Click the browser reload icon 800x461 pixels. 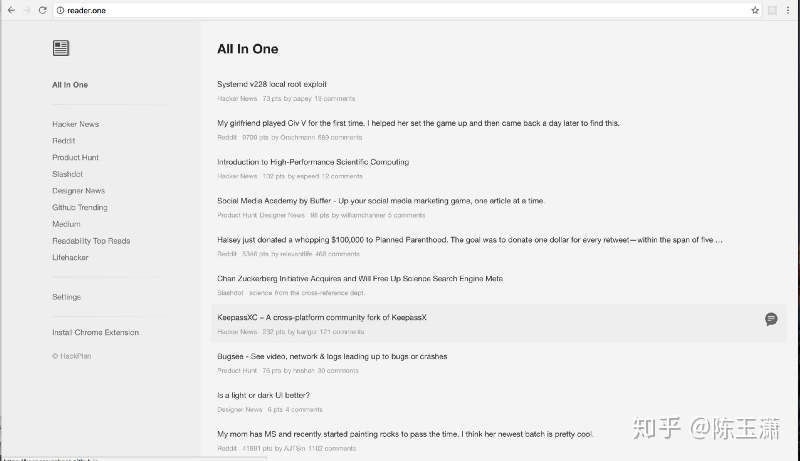42,10
